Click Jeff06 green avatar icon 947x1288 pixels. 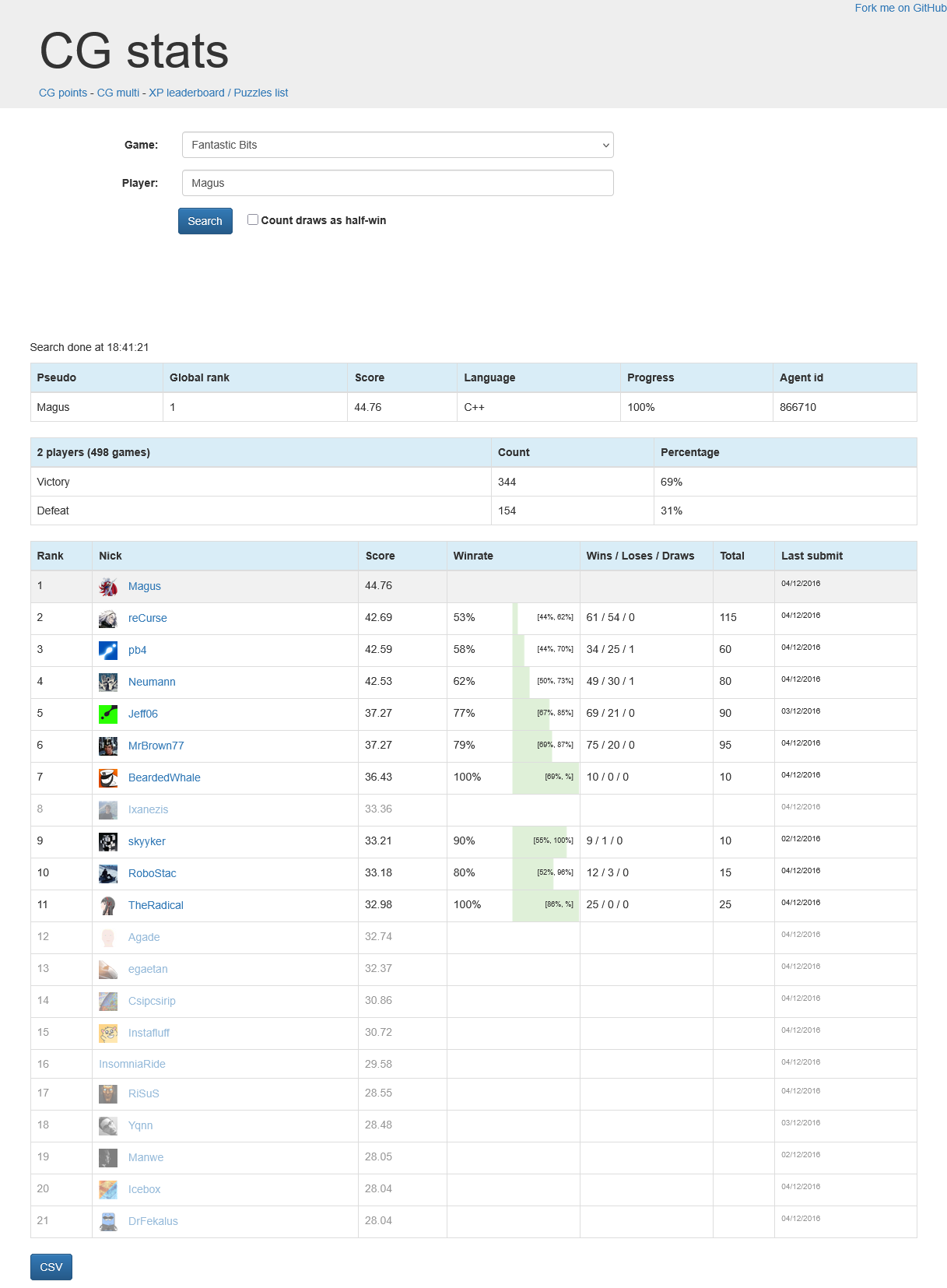(108, 714)
